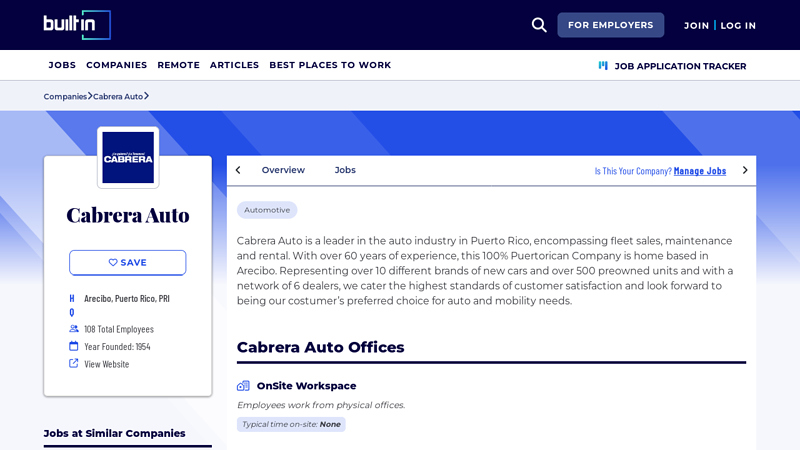This screenshot has width=800, height=450.
Task: Click 'Year Founded: 1954' text
Action: [117, 346]
